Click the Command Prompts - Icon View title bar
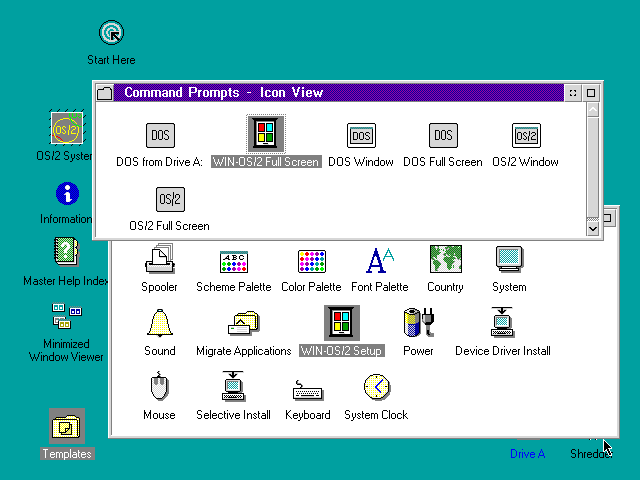The height and width of the screenshot is (480, 640). [339, 93]
